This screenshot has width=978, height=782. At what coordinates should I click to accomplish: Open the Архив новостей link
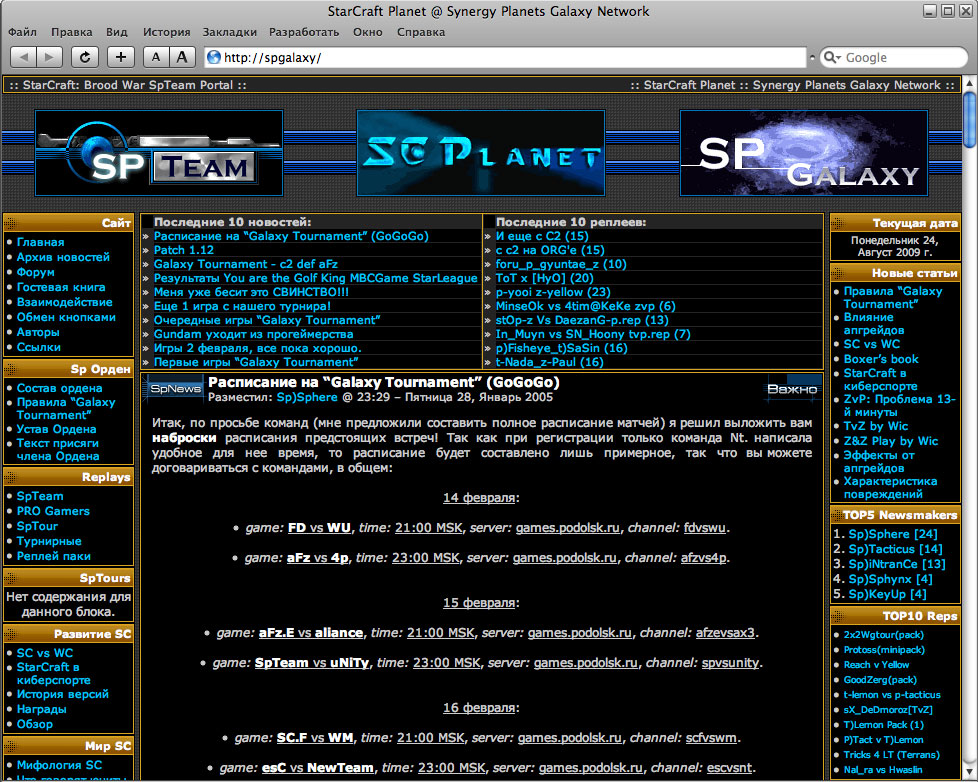63,257
